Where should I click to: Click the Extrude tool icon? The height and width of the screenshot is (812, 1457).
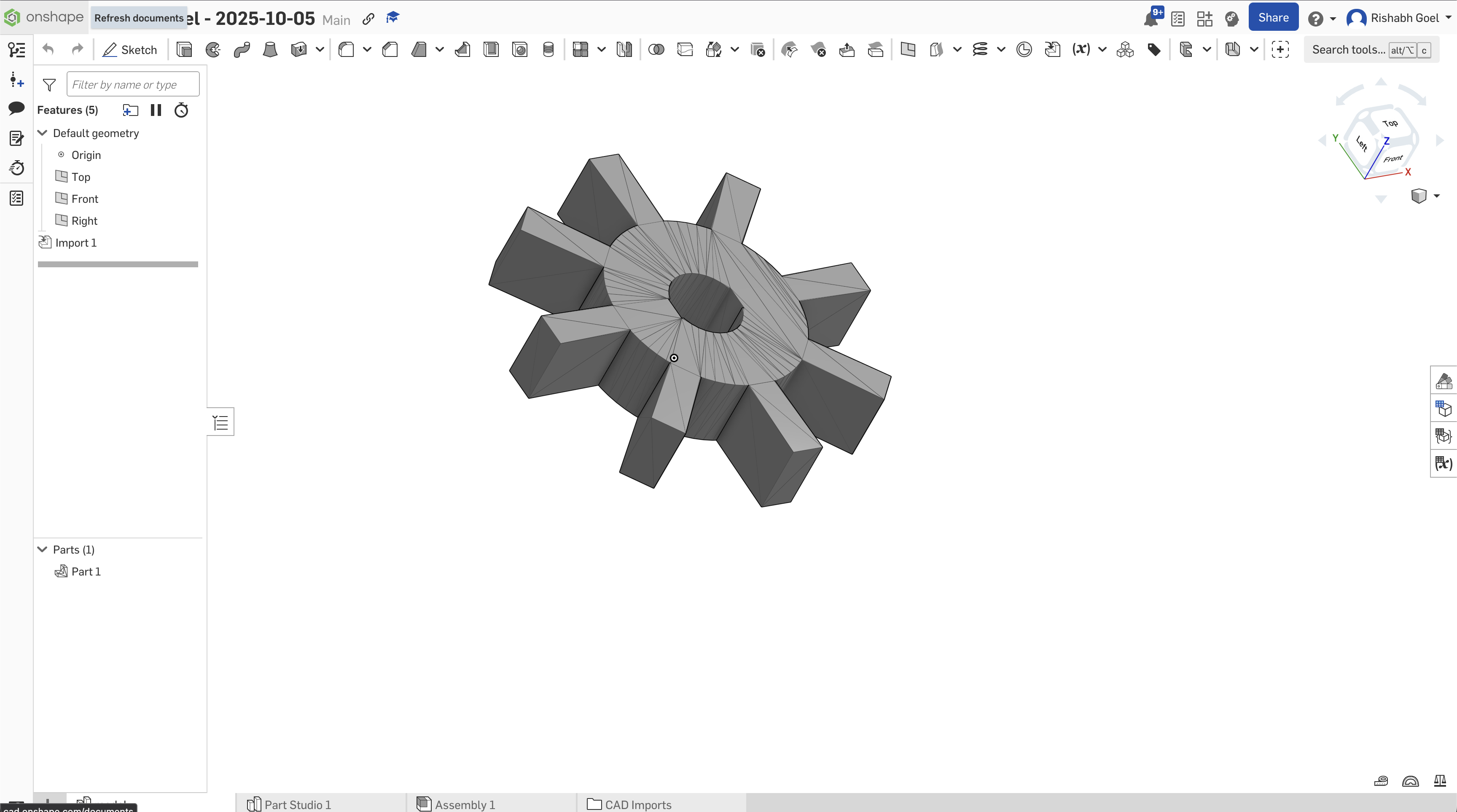click(184, 50)
